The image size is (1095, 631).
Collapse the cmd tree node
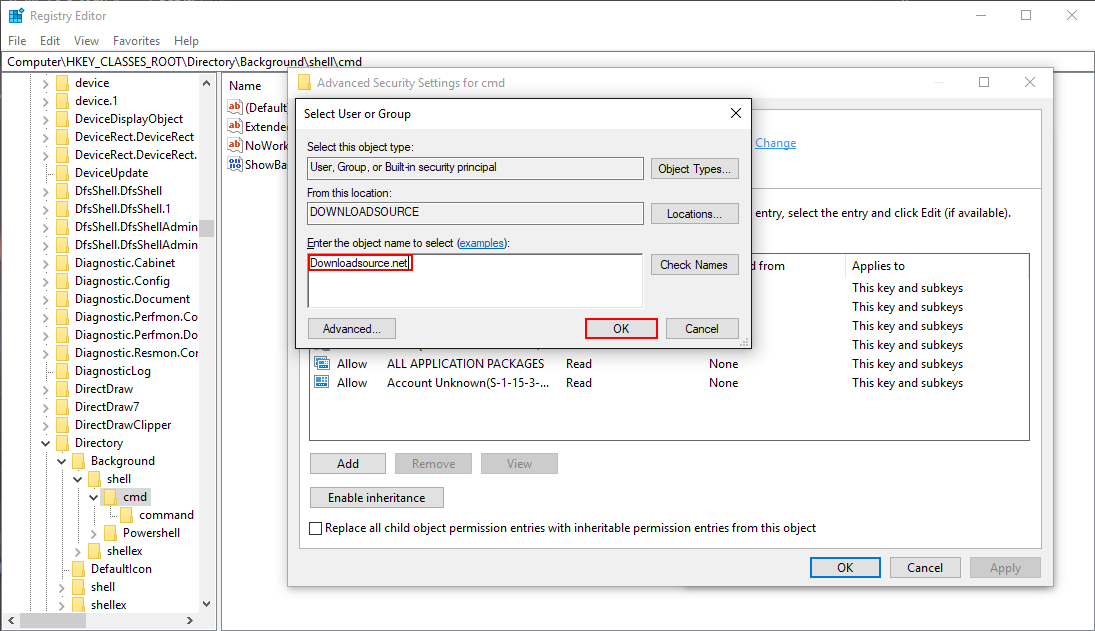94,497
